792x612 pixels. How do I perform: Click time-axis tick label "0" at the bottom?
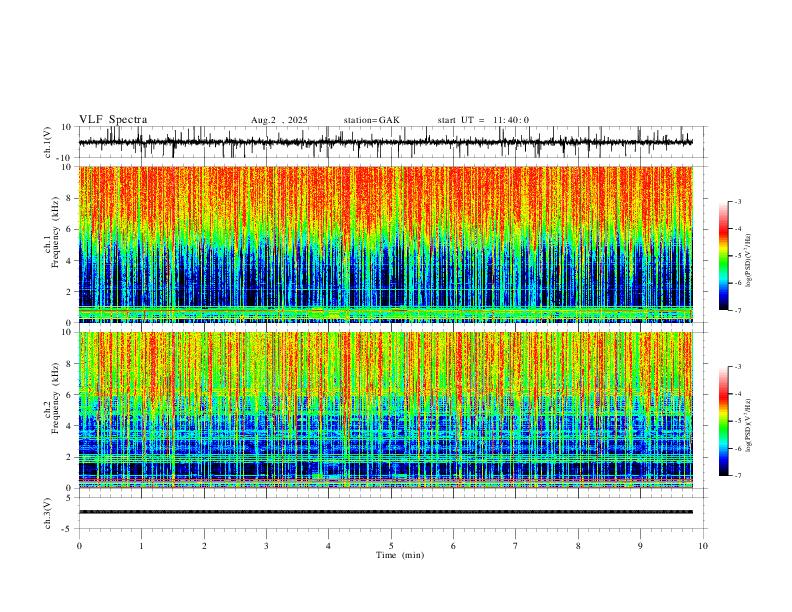coord(79,546)
